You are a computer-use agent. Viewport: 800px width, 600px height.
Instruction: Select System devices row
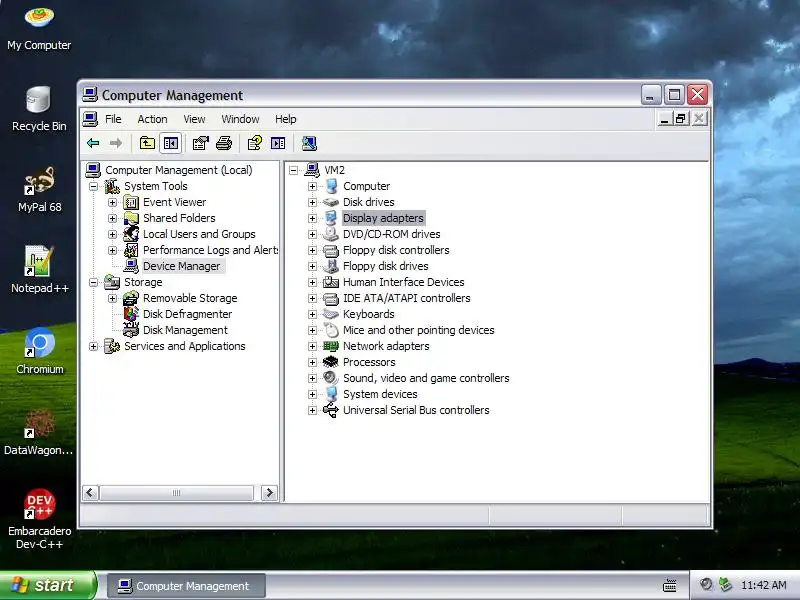point(380,394)
